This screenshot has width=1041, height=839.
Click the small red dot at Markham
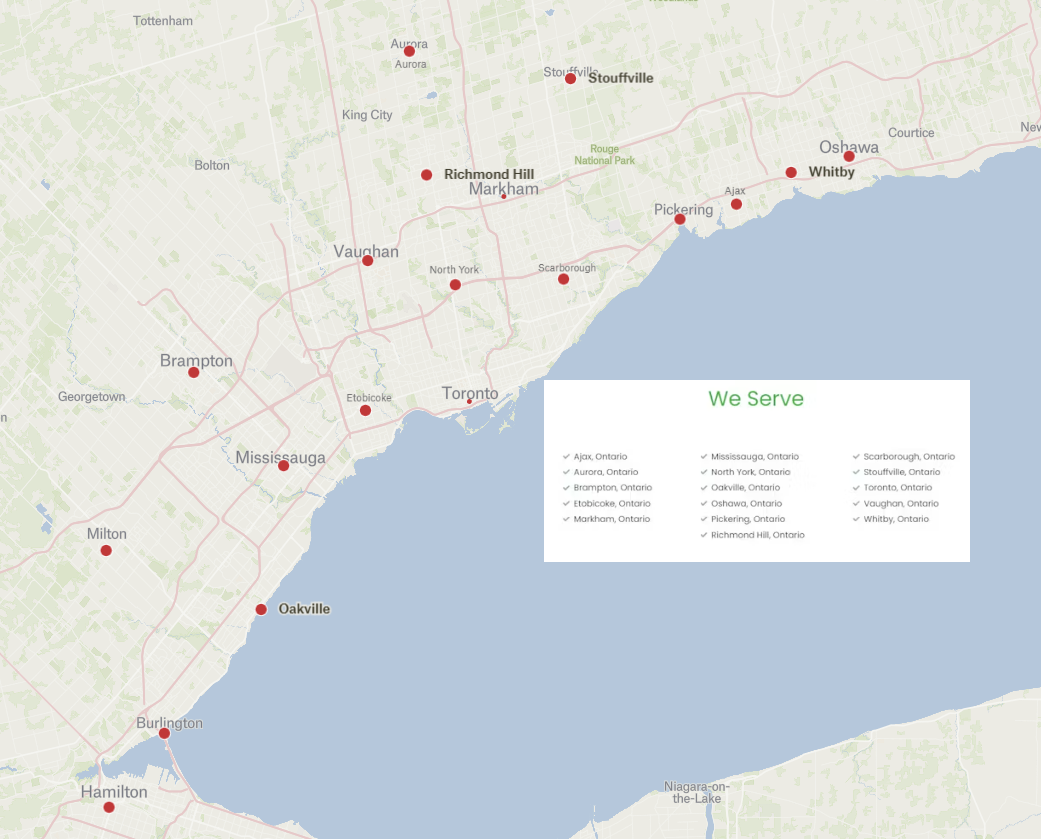(x=504, y=196)
